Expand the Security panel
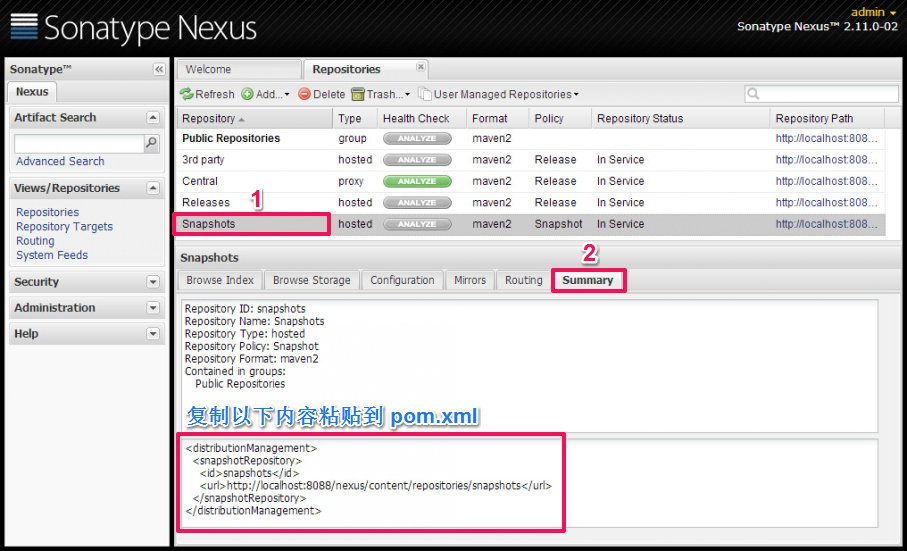 [153, 282]
